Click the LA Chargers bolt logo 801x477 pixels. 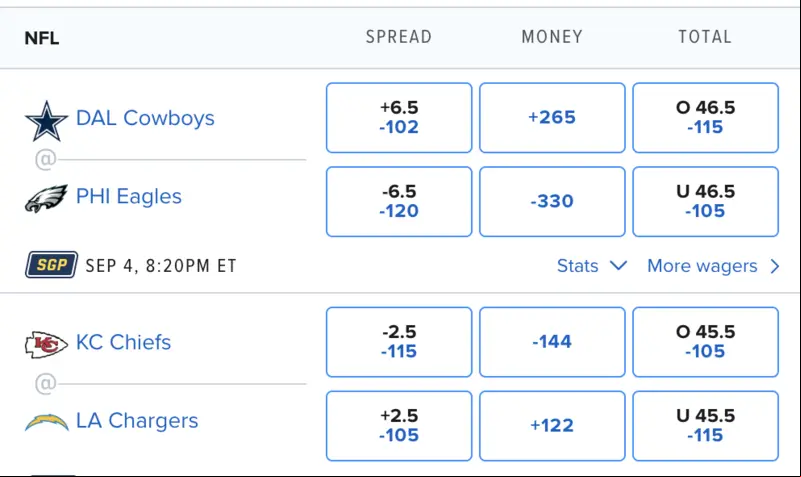pos(46,422)
